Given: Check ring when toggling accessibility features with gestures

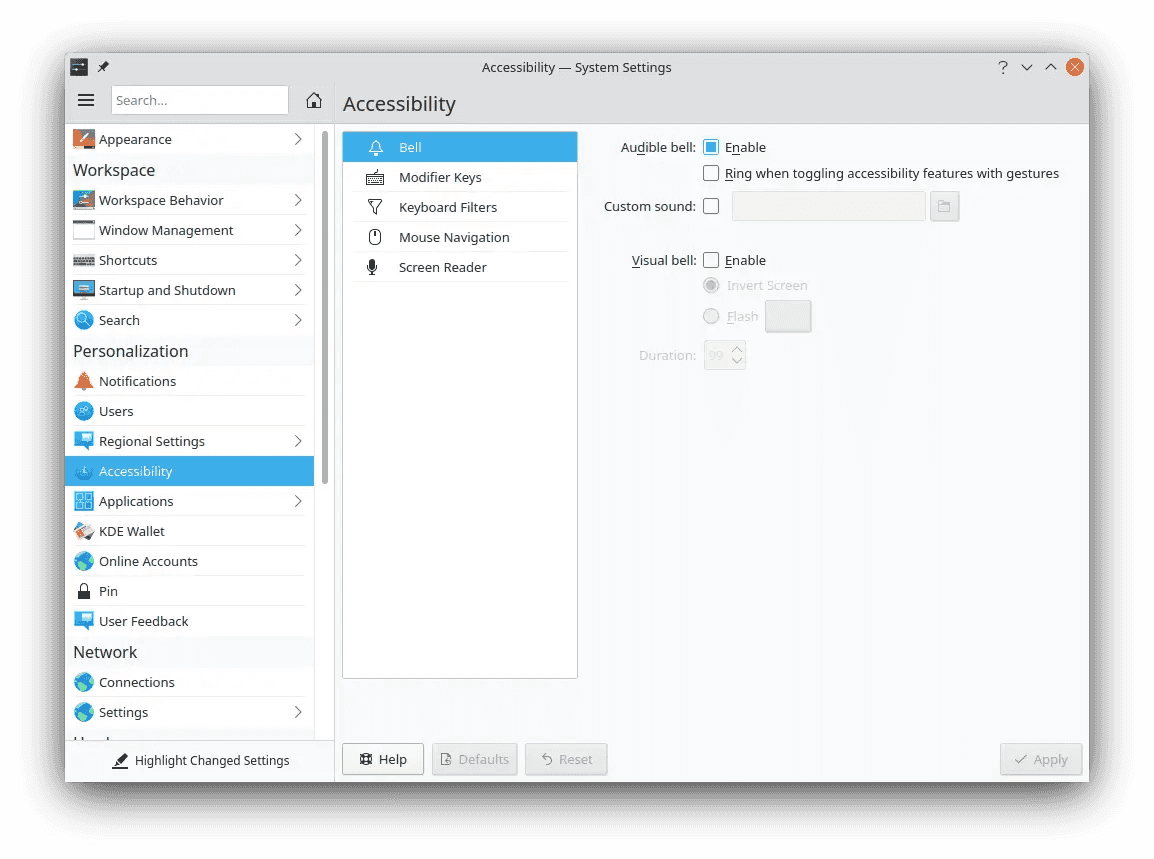Looking at the screenshot, I should [710, 173].
